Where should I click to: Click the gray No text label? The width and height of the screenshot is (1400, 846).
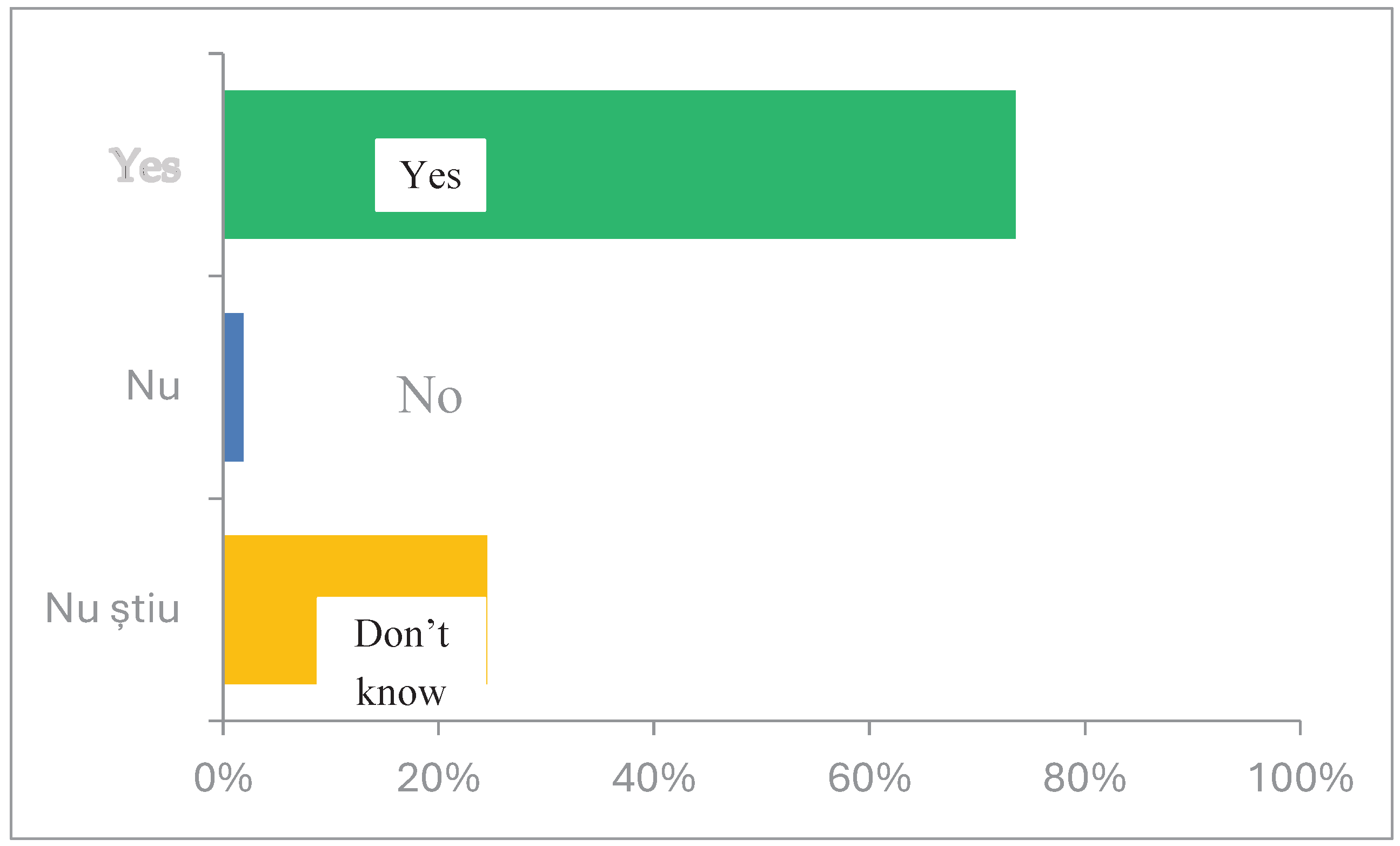(429, 395)
